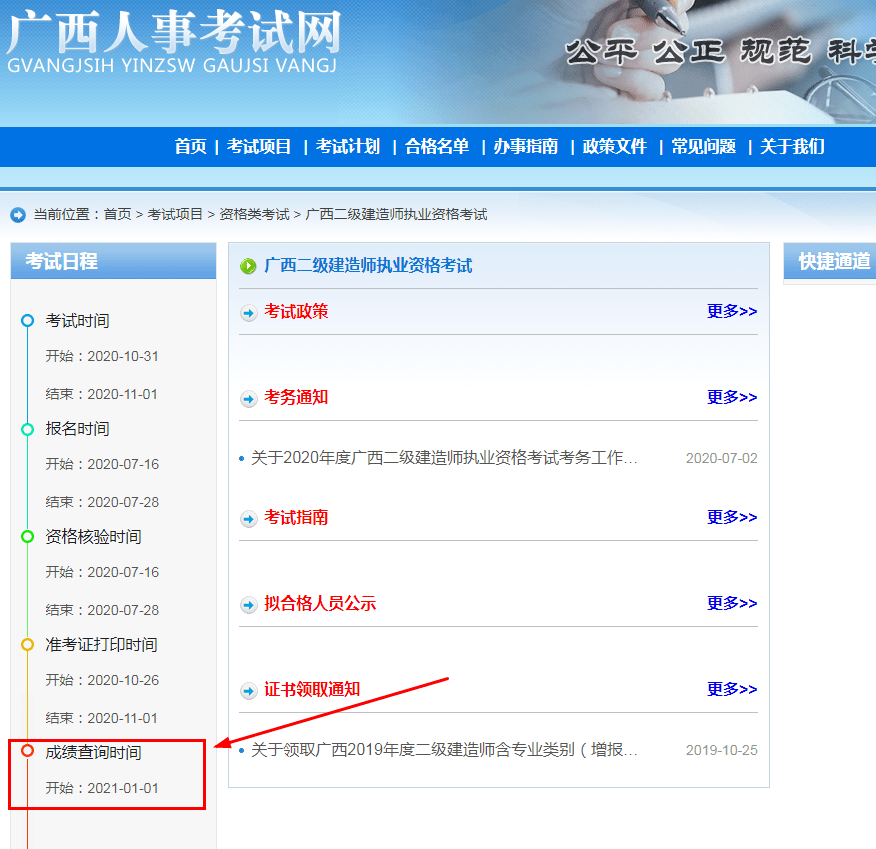This screenshot has height=849, width=876.
Task: Toggle the blue circle marker beside 考试时间
Action: click(x=27, y=321)
